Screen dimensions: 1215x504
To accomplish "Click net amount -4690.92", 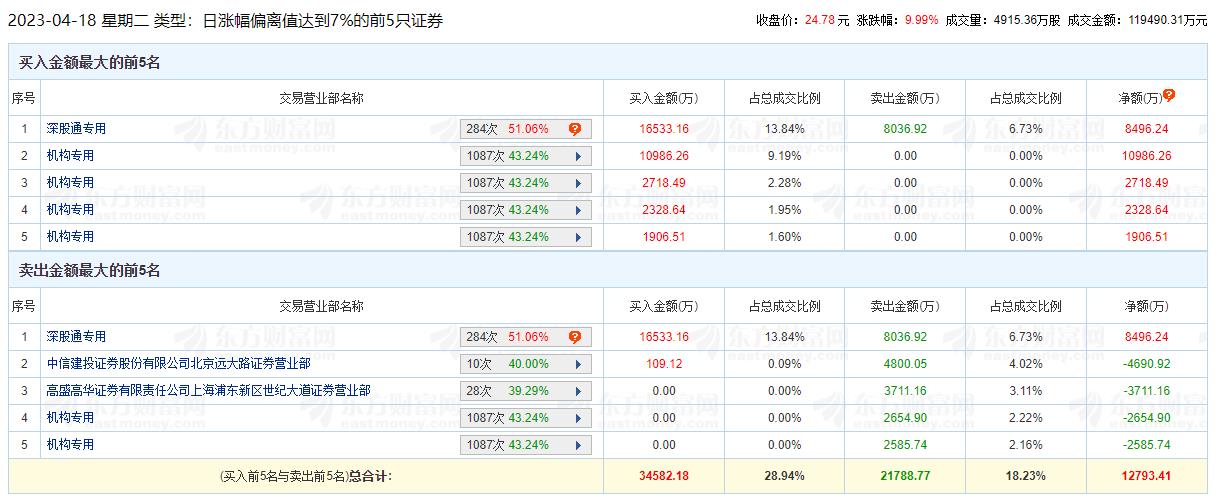I will [x=1146, y=364].
